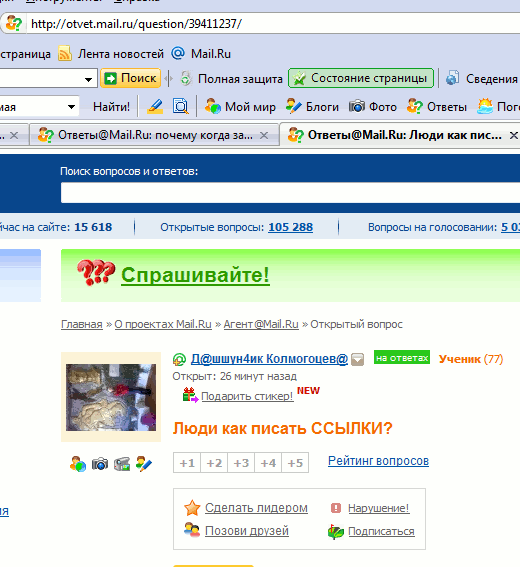
Task: Click the Спрашивайте! link
Action: 195,275
